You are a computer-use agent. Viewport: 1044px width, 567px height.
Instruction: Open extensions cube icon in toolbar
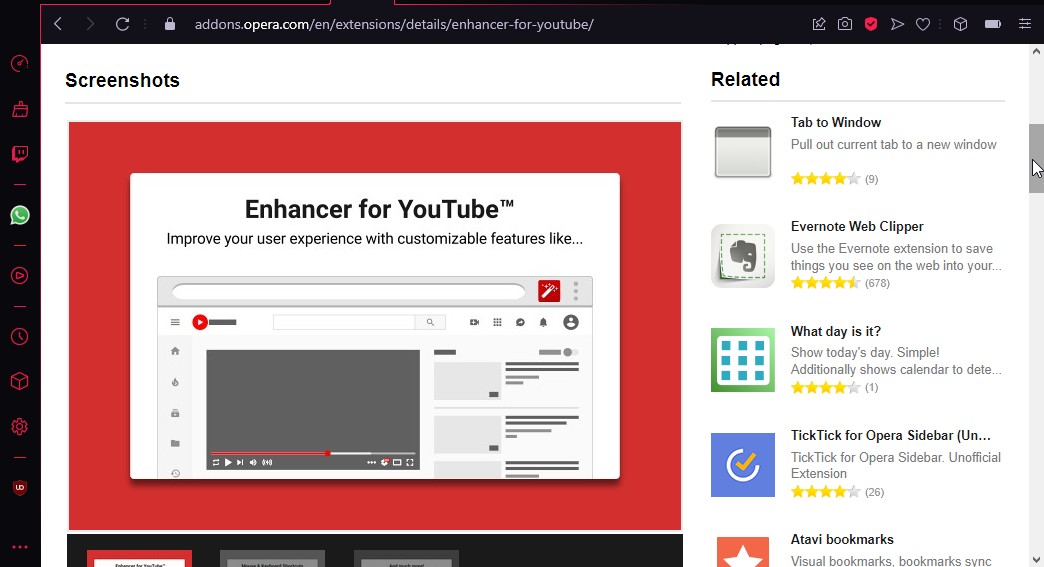(960, 25)
